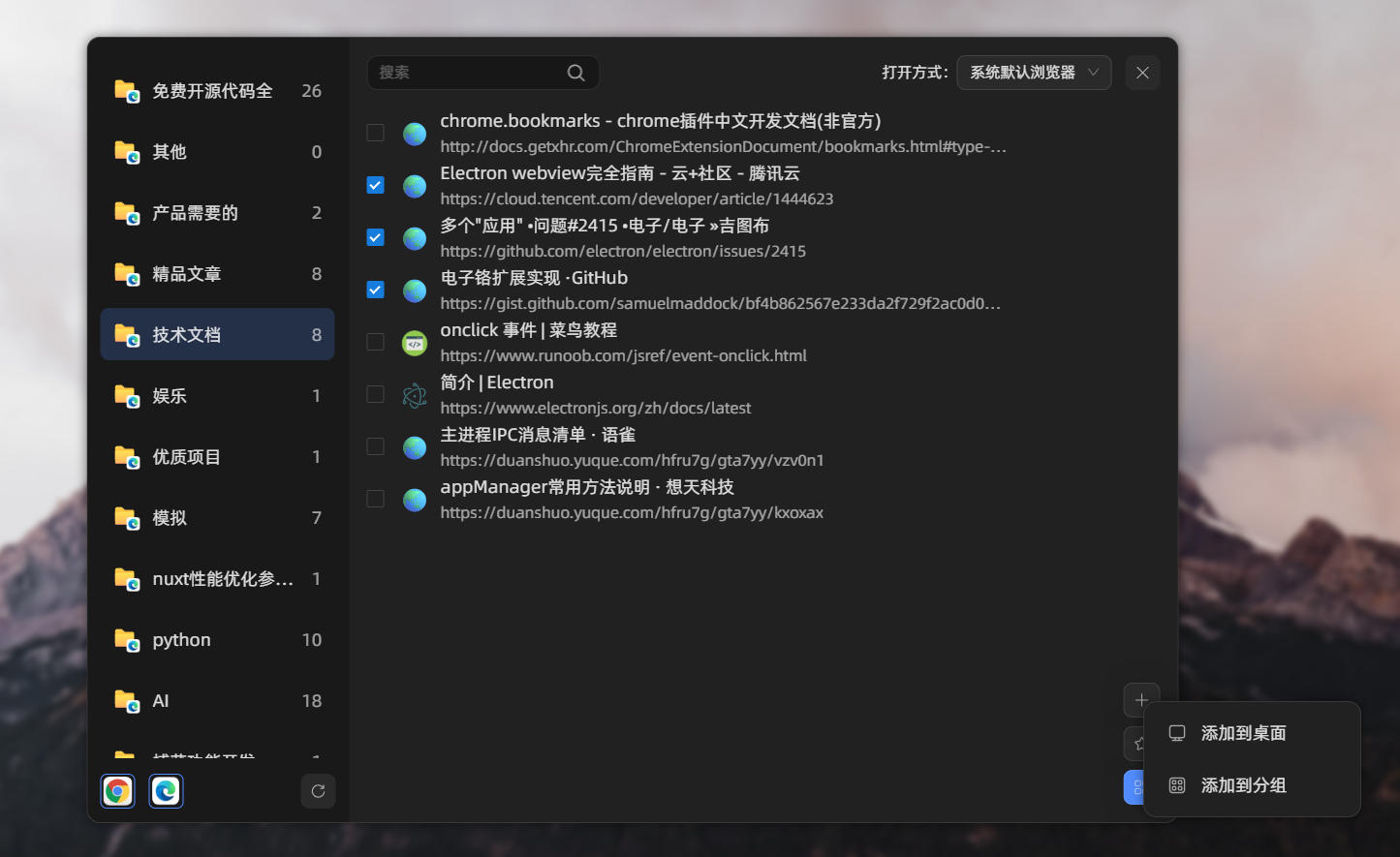
Task: Click the runoob icon beside onclick 事件
Action: (x=414, y=342)
